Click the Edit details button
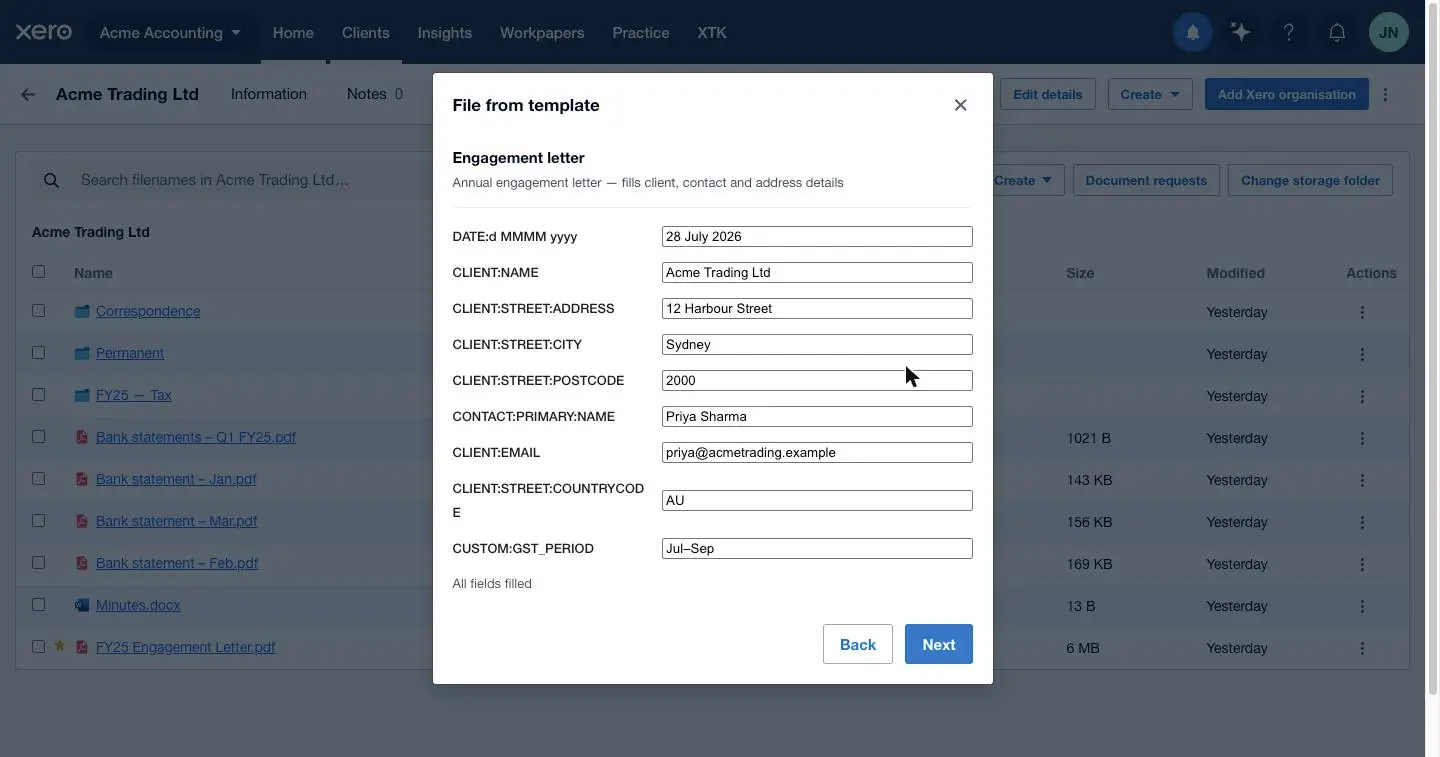 1047,94
